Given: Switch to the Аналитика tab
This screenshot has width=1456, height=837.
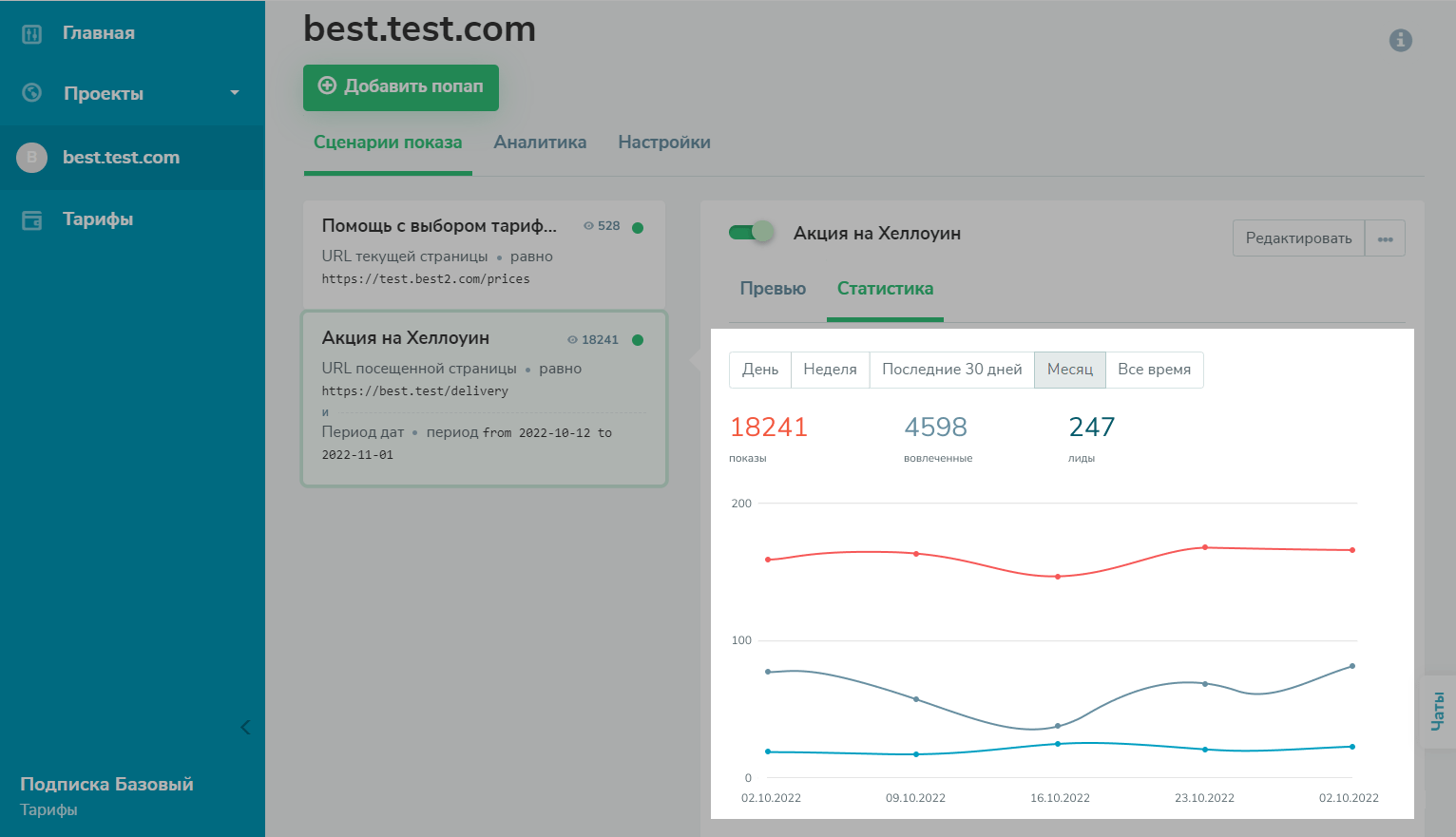Looking at the screenshot, I should coord(540,143).
